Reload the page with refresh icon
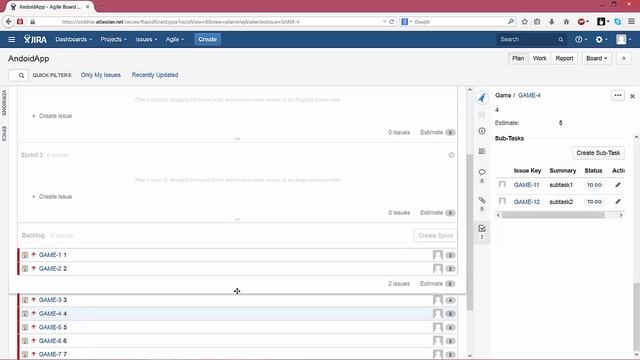This screenshot has height=360, width=640. (392, 22)
